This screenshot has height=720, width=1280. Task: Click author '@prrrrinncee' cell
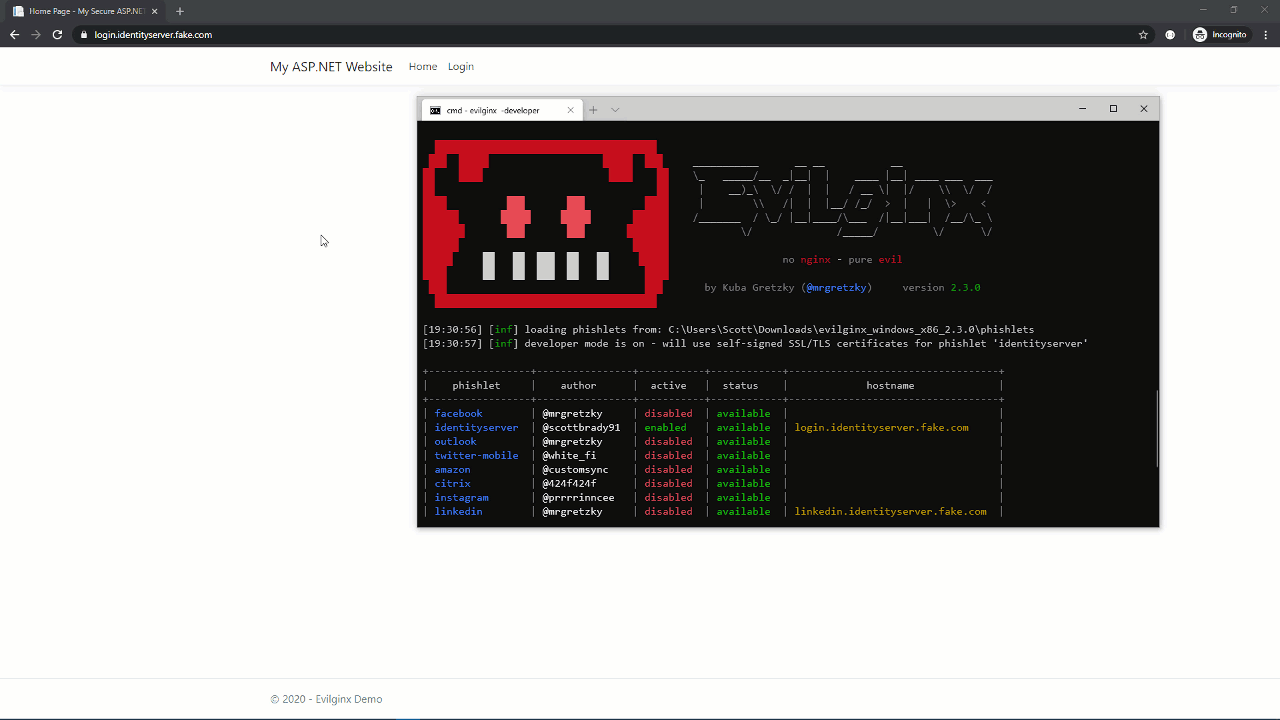(x=578, y=497)
